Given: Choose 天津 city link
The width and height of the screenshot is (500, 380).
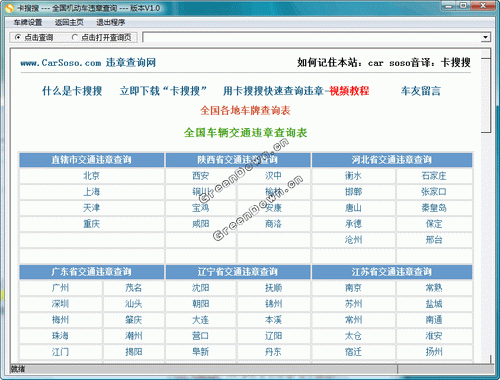Looking at the screenshot, I should (x=91, y=208).
